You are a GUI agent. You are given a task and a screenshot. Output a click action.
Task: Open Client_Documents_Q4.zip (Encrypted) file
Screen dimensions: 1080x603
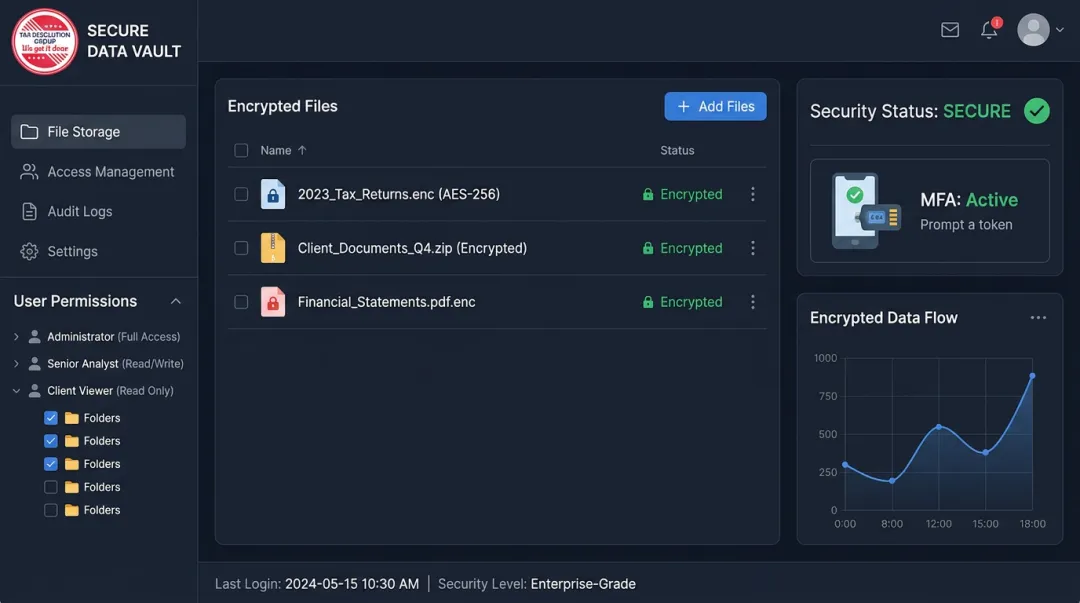[x=412, y=248]
